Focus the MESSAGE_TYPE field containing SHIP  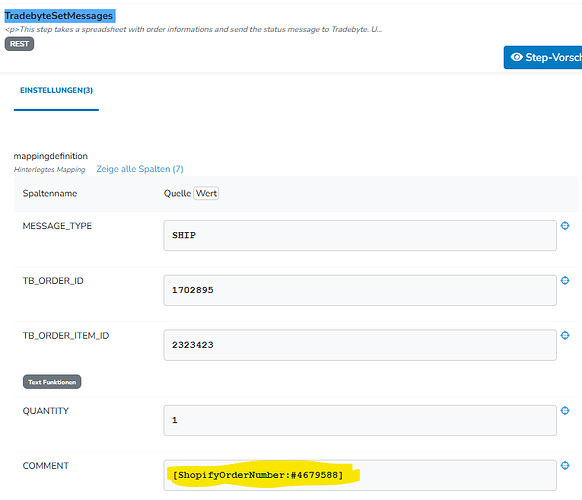click(360, 235)
